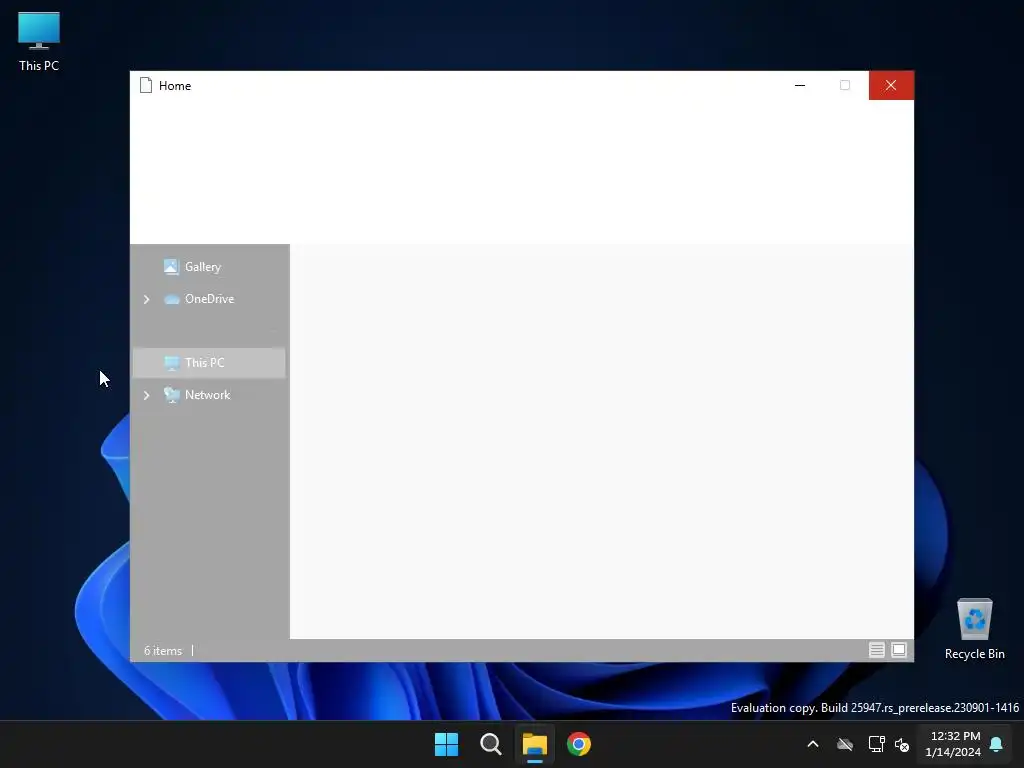Click the OneDrive cloud icon
Screen dimensions: 1024x768
click(171, 299)
